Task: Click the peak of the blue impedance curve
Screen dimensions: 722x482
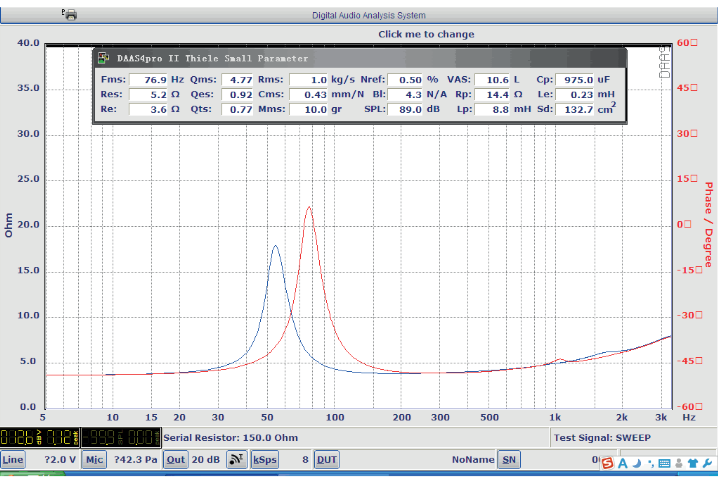Action: [x=275, y=246]
